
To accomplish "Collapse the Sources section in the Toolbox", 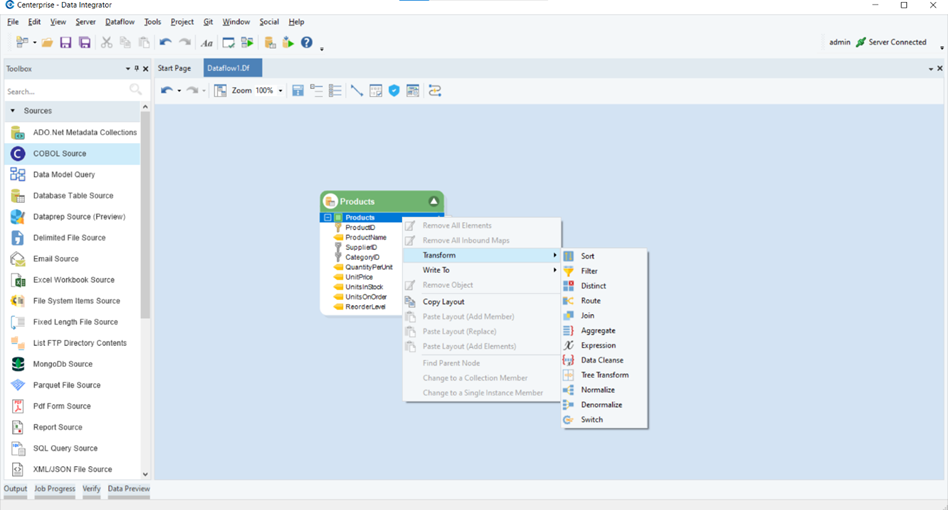I will [x=12, y=111].
